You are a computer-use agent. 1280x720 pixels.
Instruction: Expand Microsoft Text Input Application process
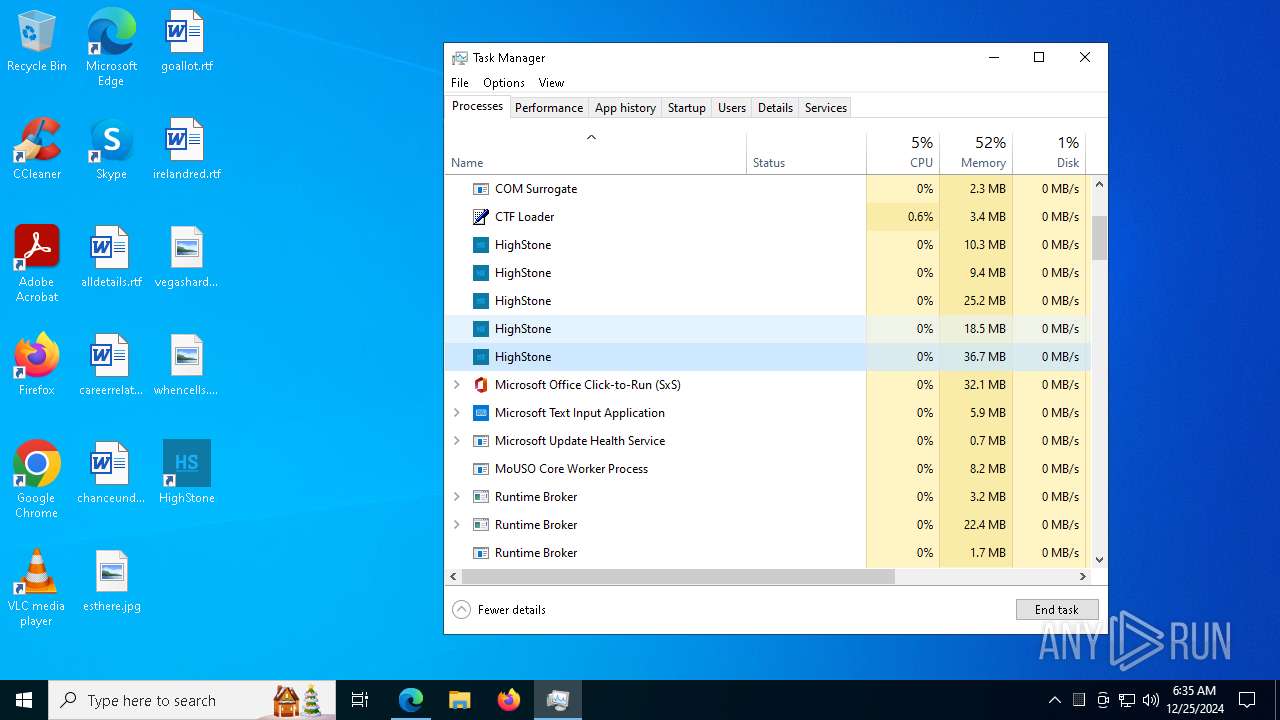point(457,413)
